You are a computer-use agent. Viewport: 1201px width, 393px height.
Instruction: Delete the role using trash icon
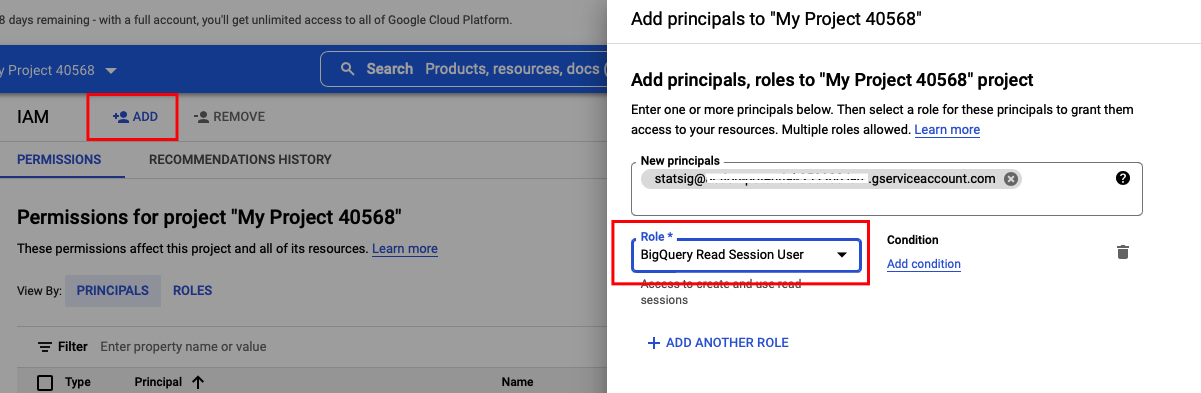coord(1122,252)
